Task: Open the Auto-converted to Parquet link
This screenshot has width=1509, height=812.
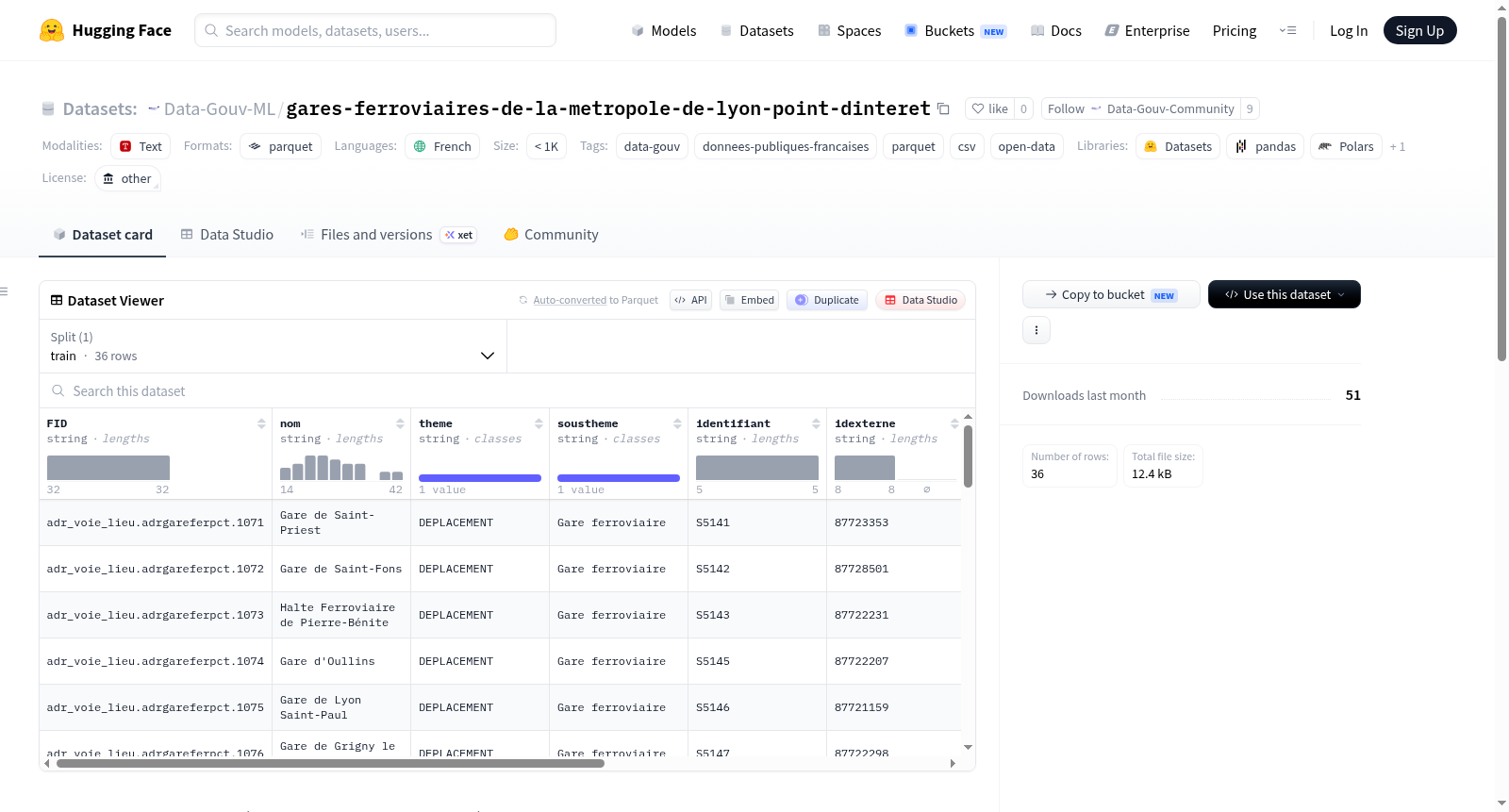Action: 596,300
